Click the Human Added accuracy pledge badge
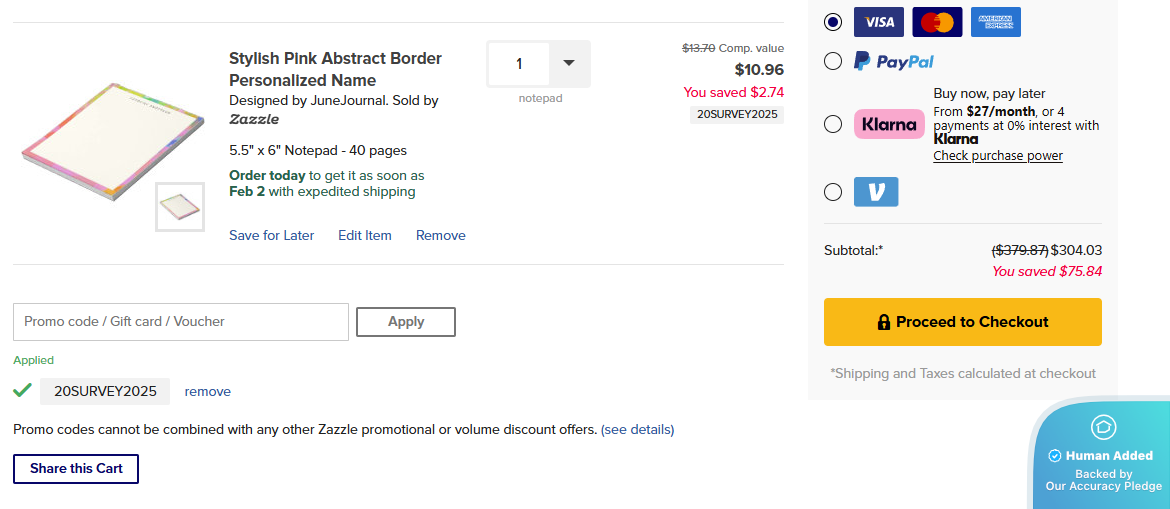This screenshot has height=509, width=1170. [x=1103, y=456]
